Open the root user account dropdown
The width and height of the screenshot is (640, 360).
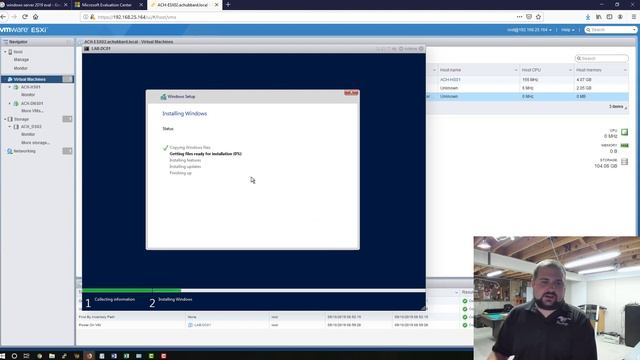click(x=529, y=30)
